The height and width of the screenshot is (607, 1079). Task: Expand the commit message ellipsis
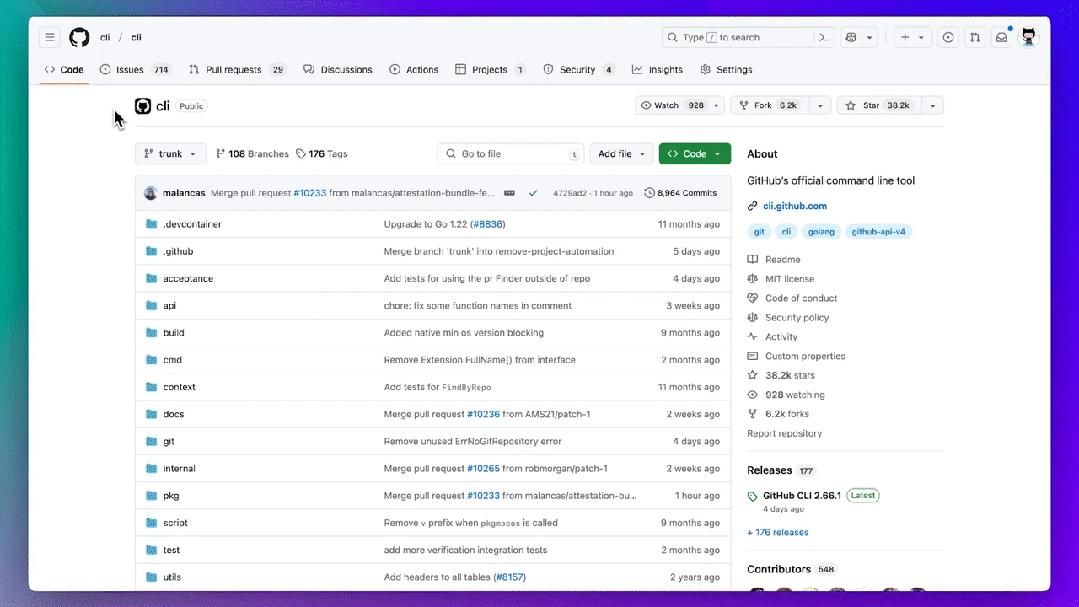(509, 193)
